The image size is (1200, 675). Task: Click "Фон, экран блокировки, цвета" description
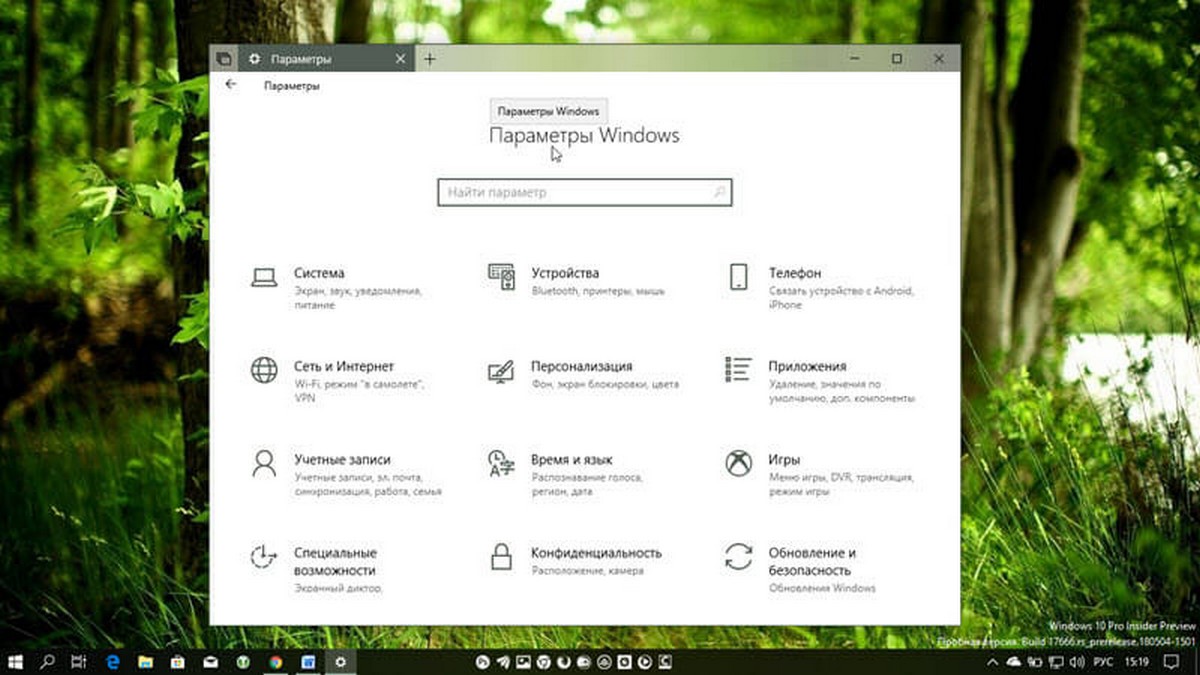[x=605, y=384]
